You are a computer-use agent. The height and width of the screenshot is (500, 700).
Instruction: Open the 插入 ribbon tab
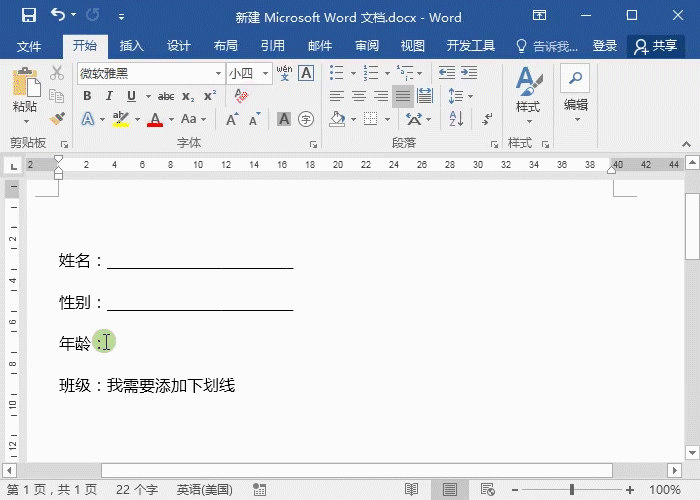point(132,46)
